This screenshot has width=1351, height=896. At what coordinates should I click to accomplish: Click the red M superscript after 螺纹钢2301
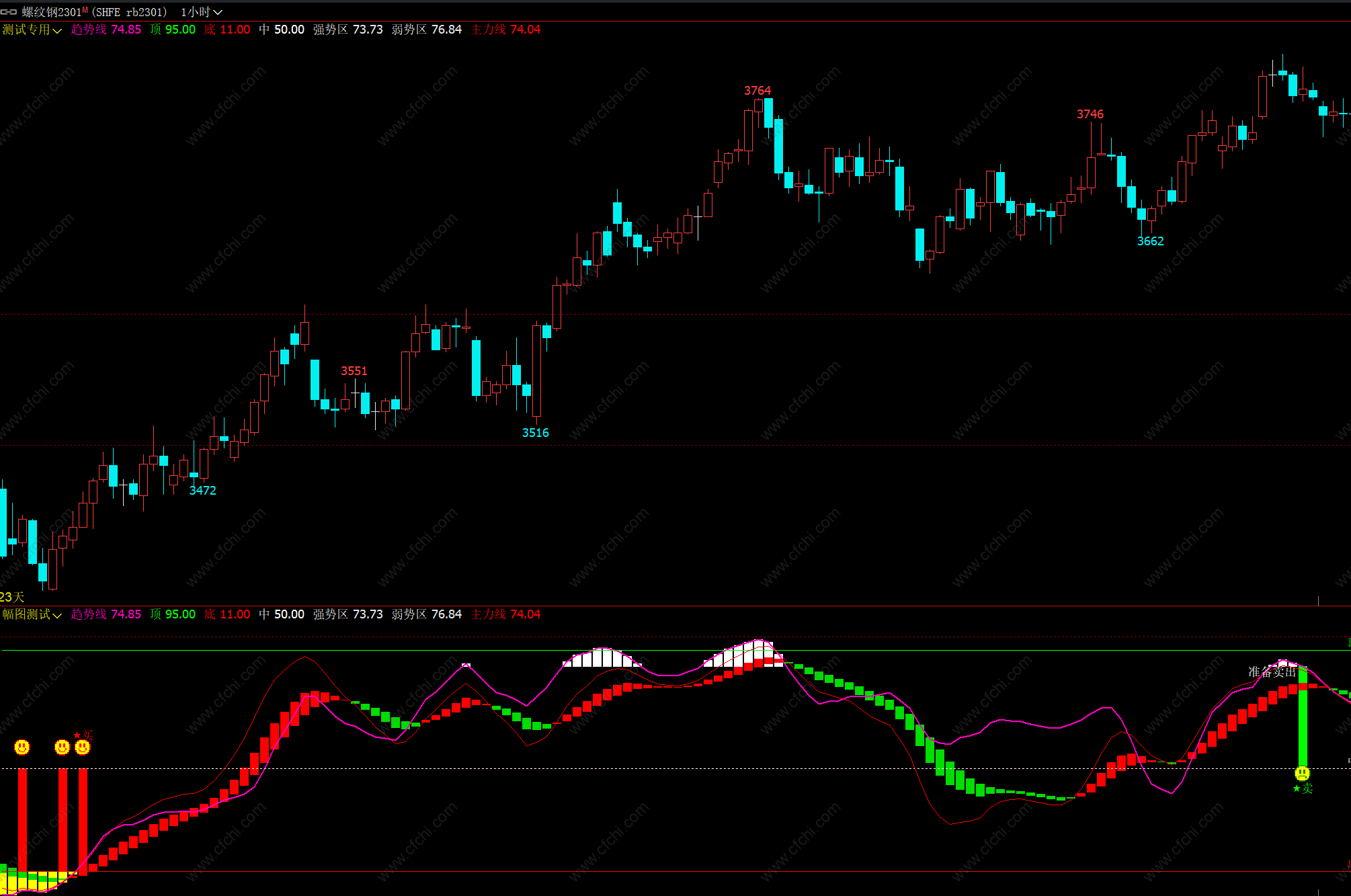point(85,10)
